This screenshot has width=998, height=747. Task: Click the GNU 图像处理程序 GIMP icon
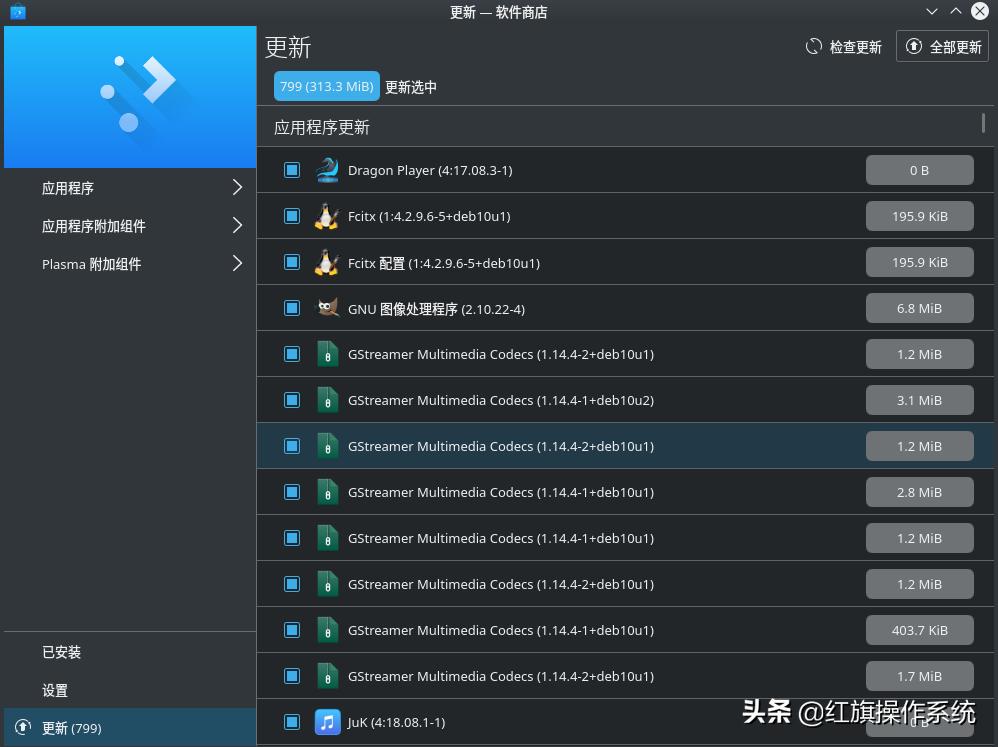[x=327, y=308]
